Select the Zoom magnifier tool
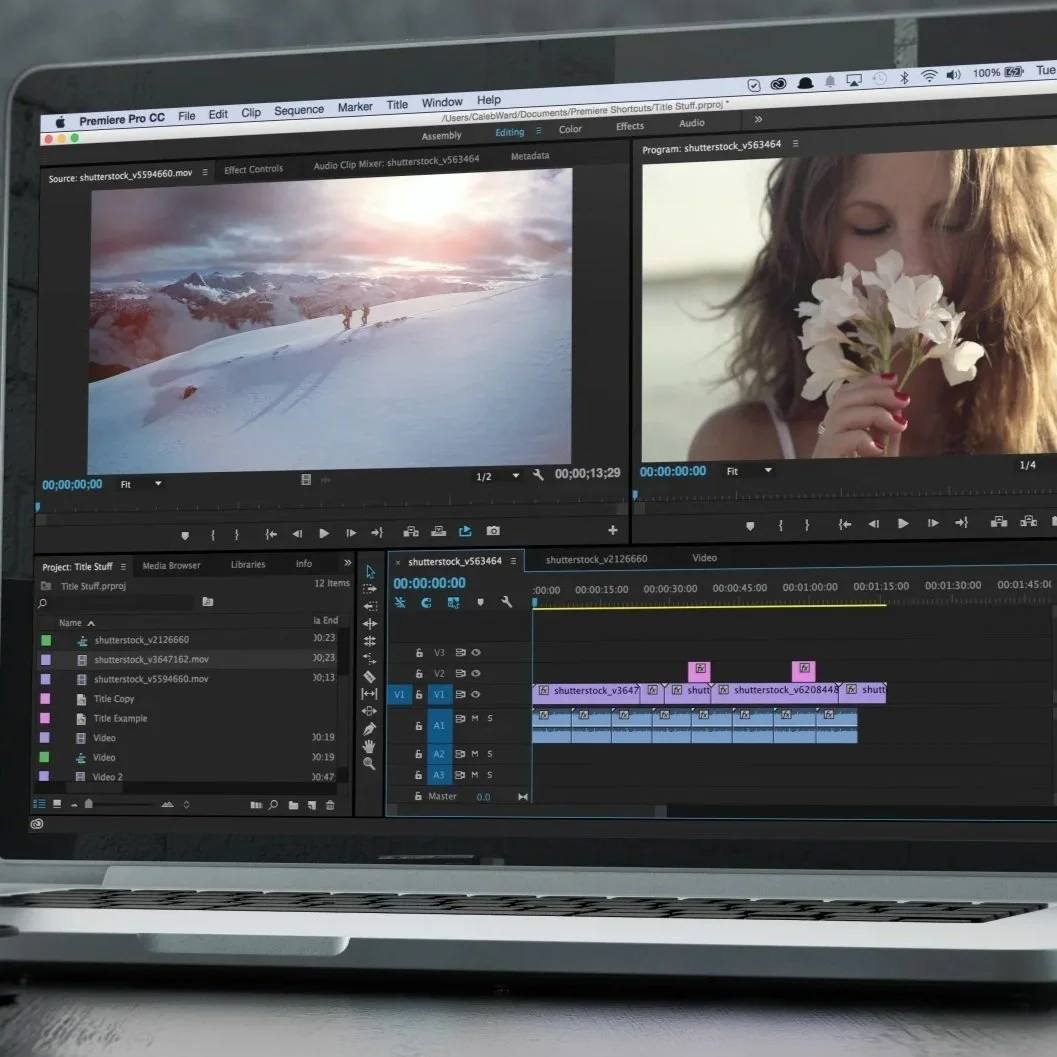 (x=369, y=764)
